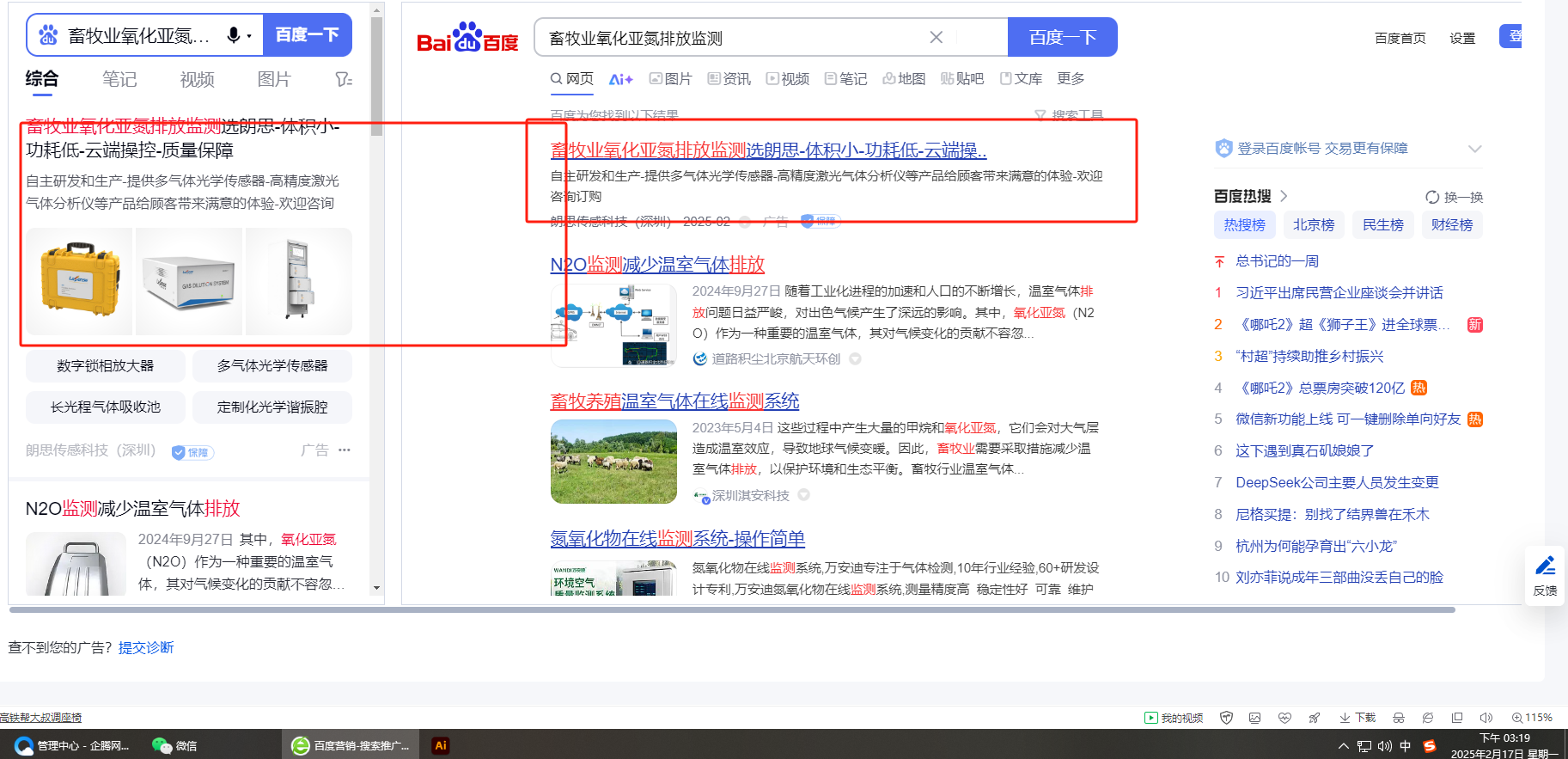Click the rocket accelerator status icon

pyautogui.click(x=1314, y=718)
